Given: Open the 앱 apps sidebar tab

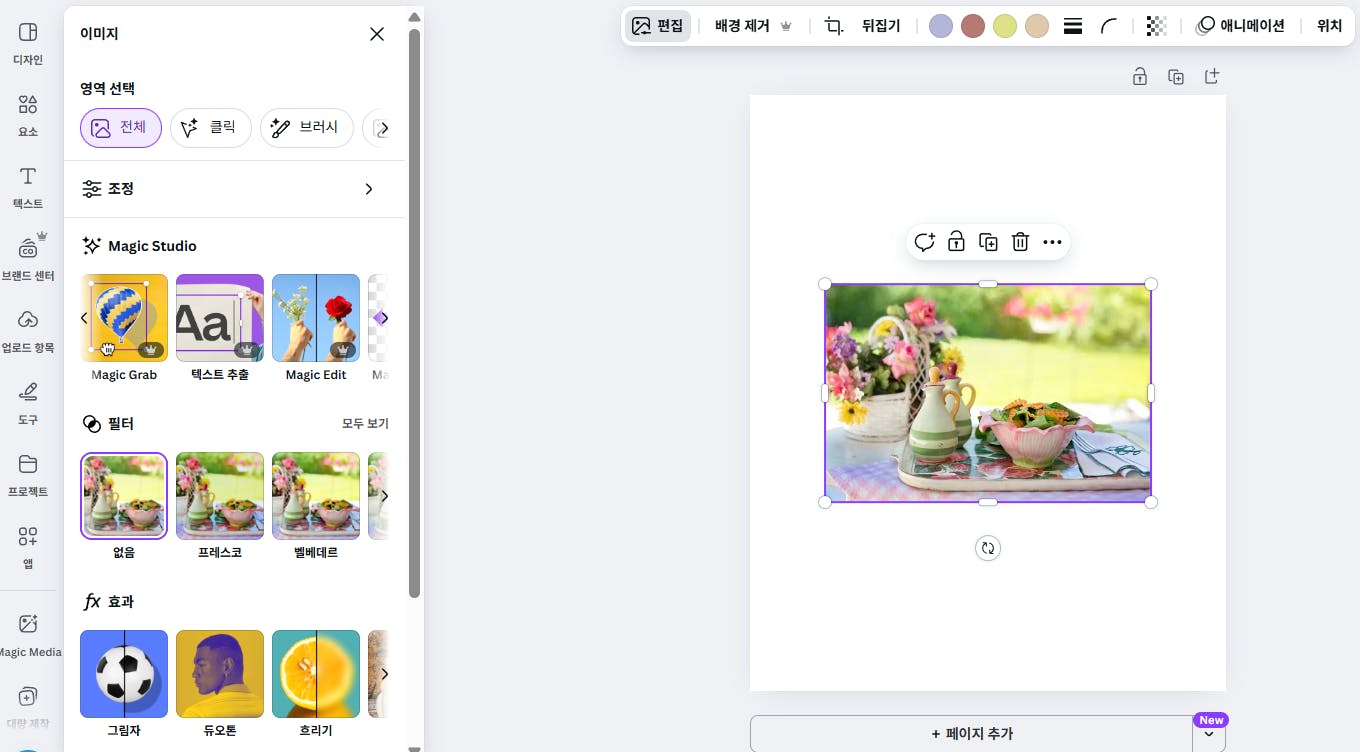Looking at the screenshot, I should point(28,548).
